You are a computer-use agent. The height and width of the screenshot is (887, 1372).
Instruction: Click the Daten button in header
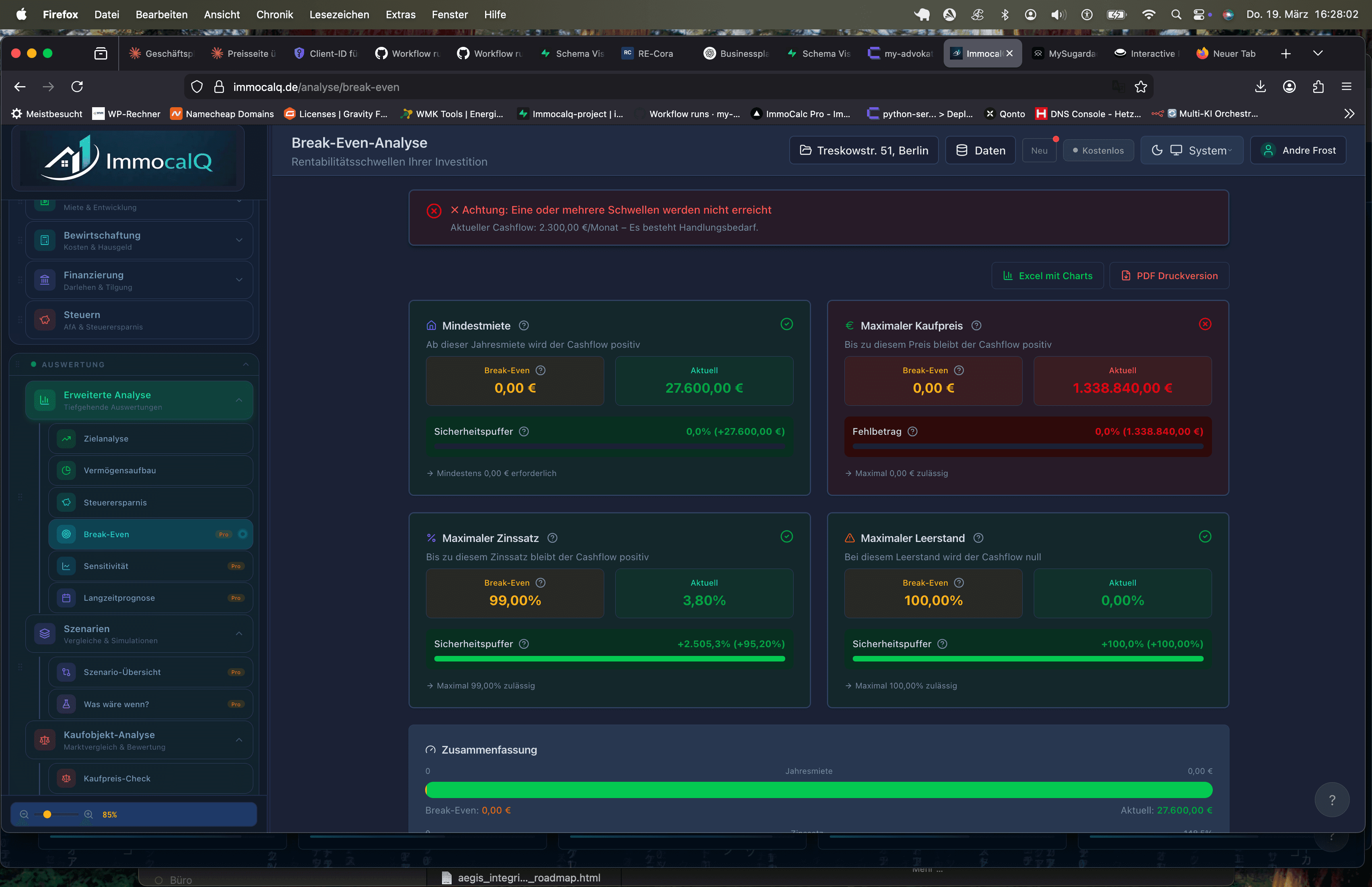tap(981, 150)
